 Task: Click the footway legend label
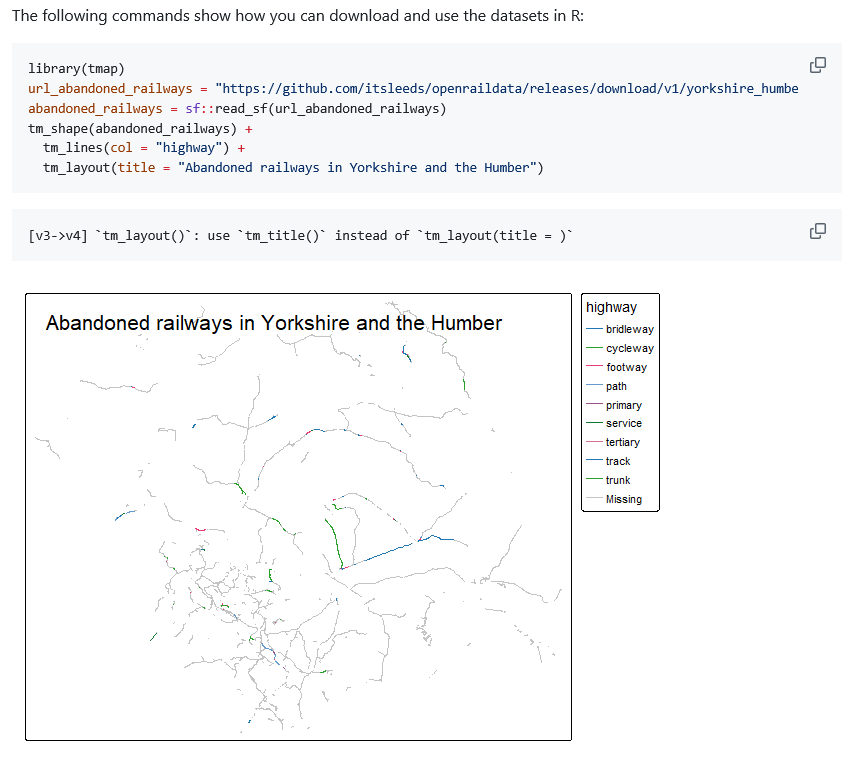[626, 367]
